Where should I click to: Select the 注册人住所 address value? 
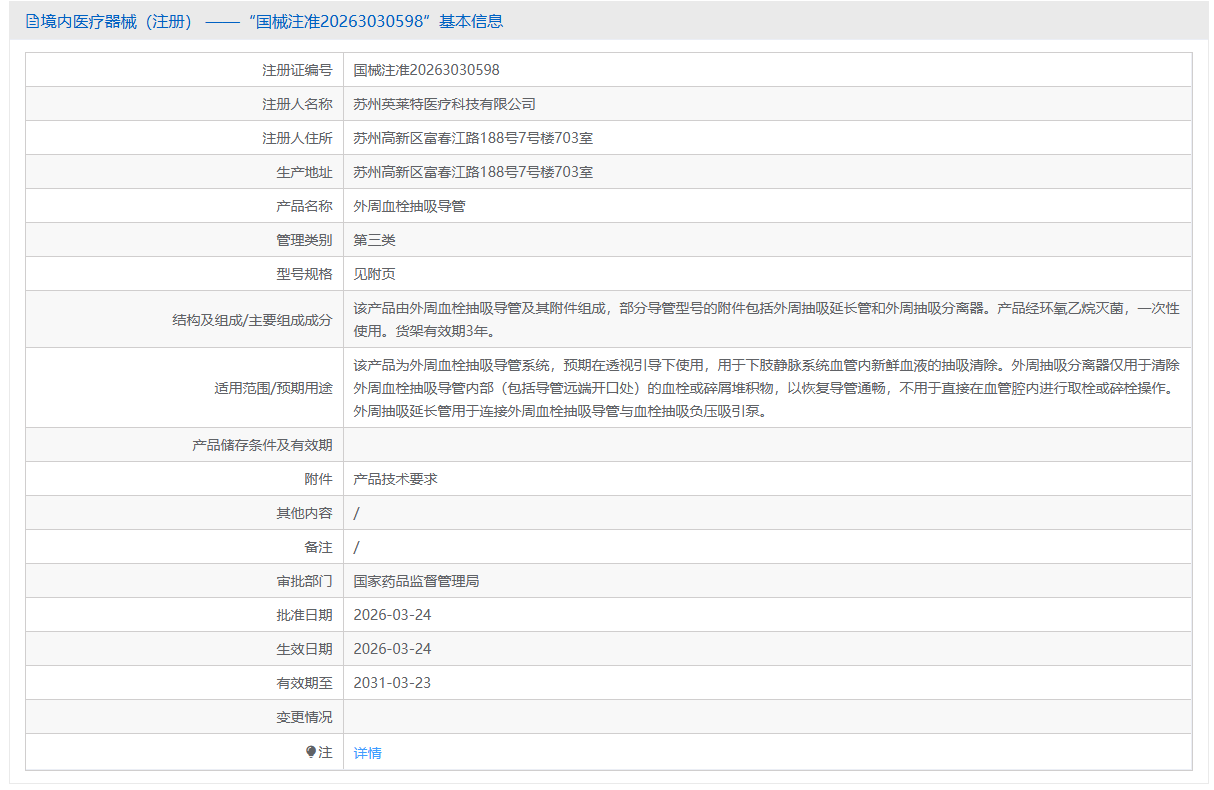473,138
